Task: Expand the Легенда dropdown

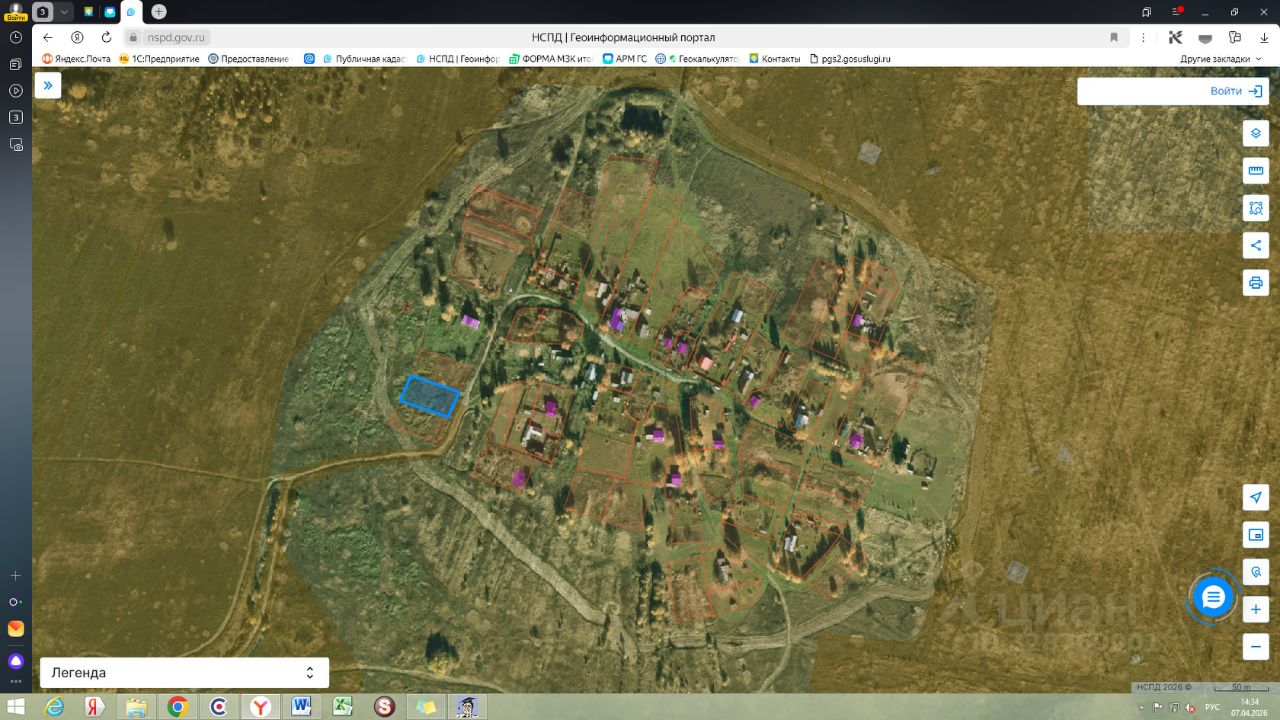Action: [x=184, y=673]
